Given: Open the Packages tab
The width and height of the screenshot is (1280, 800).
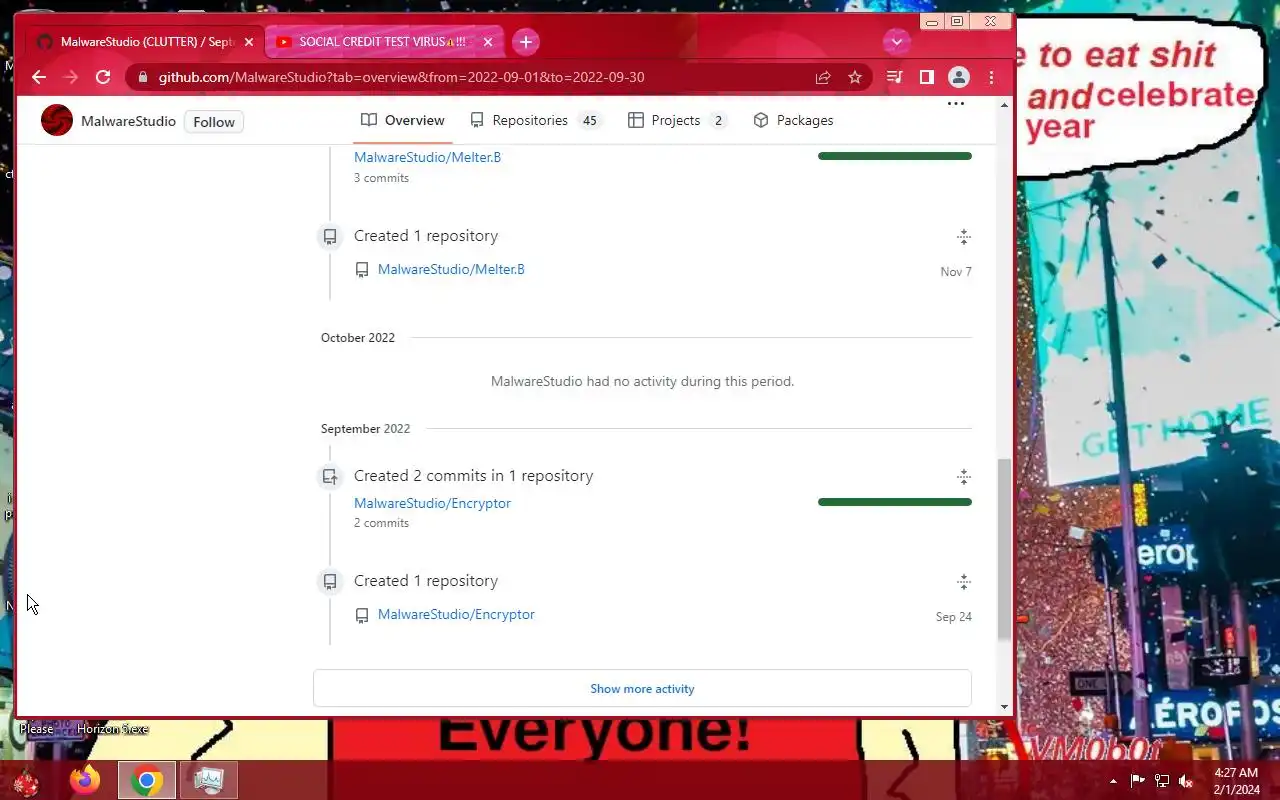Looking at the screenshot, I should coord(793,120).
